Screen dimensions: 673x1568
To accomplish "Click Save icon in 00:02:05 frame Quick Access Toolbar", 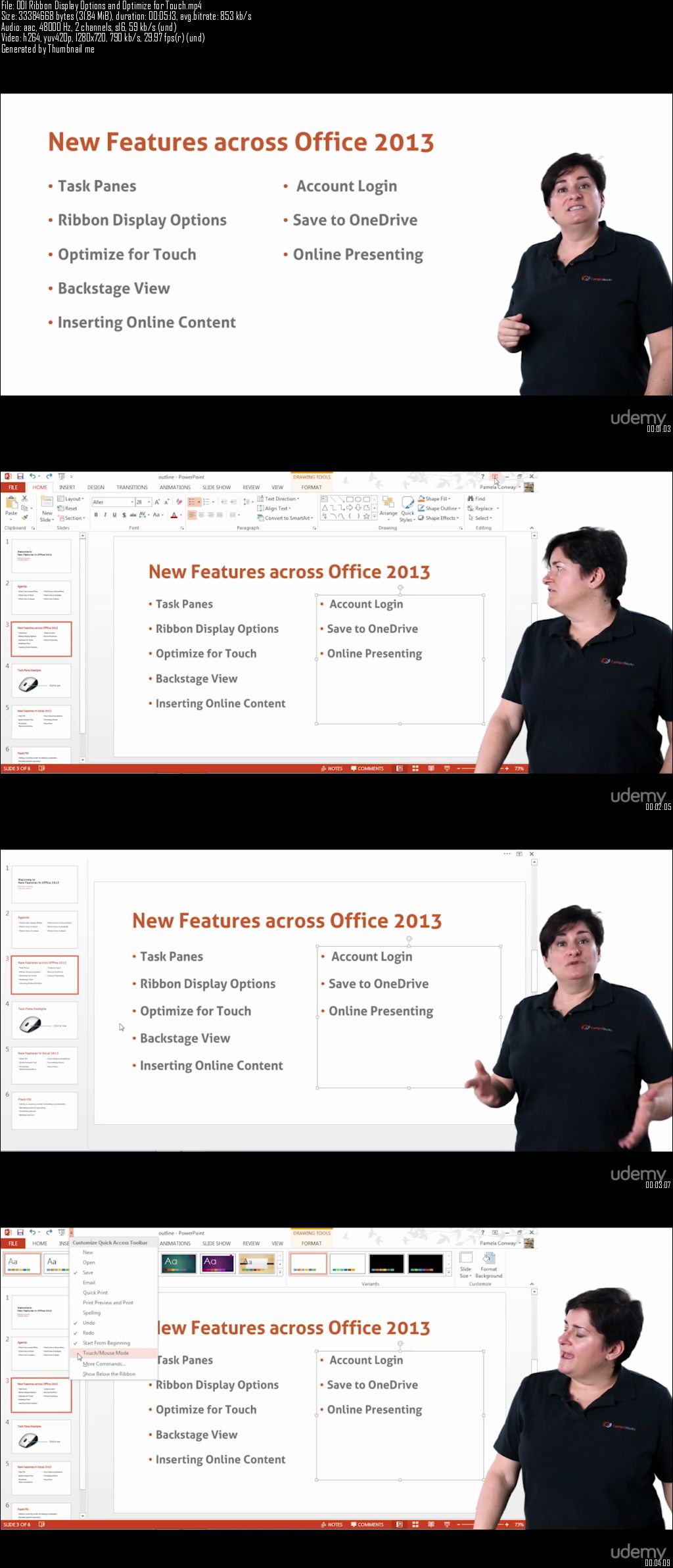I will 20,477.
